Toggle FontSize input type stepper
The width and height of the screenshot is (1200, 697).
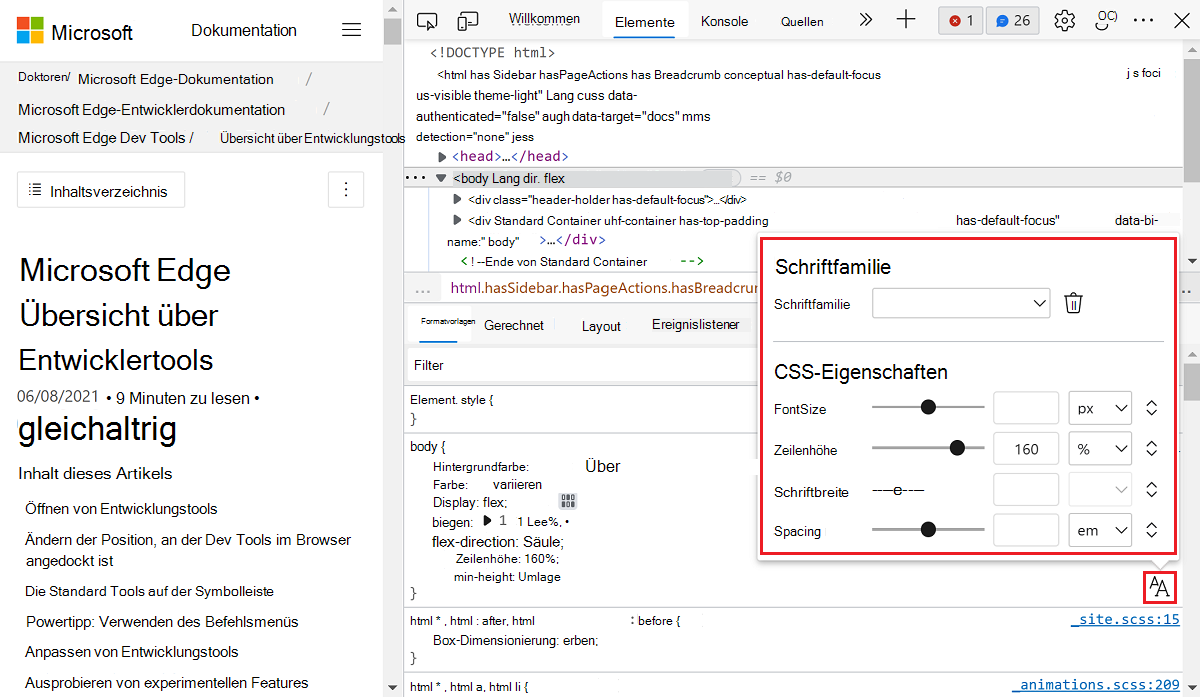(1152, 408)
